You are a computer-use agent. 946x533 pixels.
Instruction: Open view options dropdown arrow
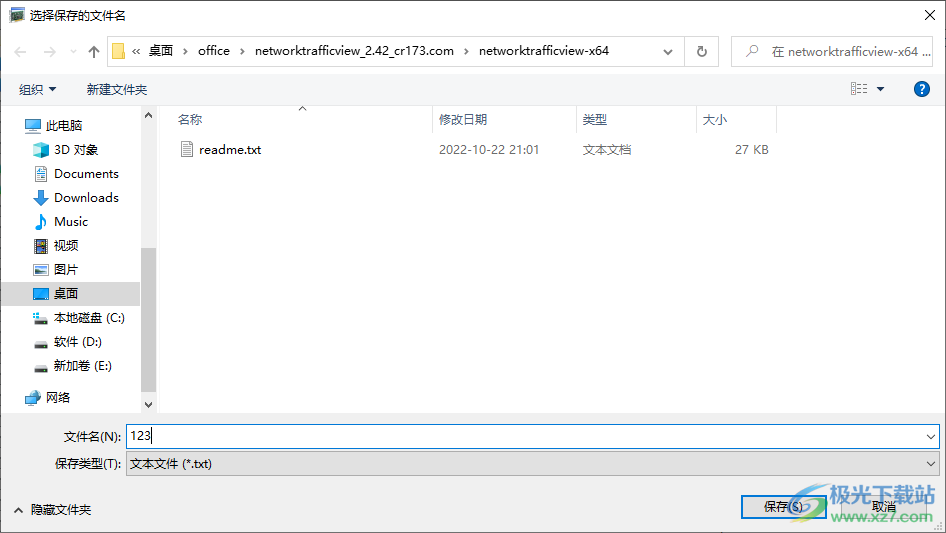coord(880,89)
